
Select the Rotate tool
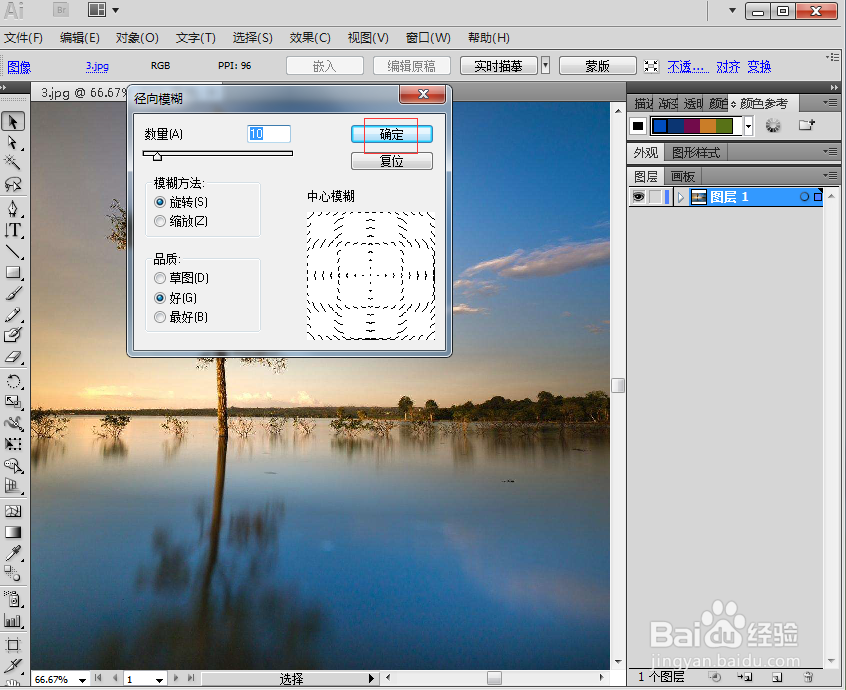[x=12, y=382]
